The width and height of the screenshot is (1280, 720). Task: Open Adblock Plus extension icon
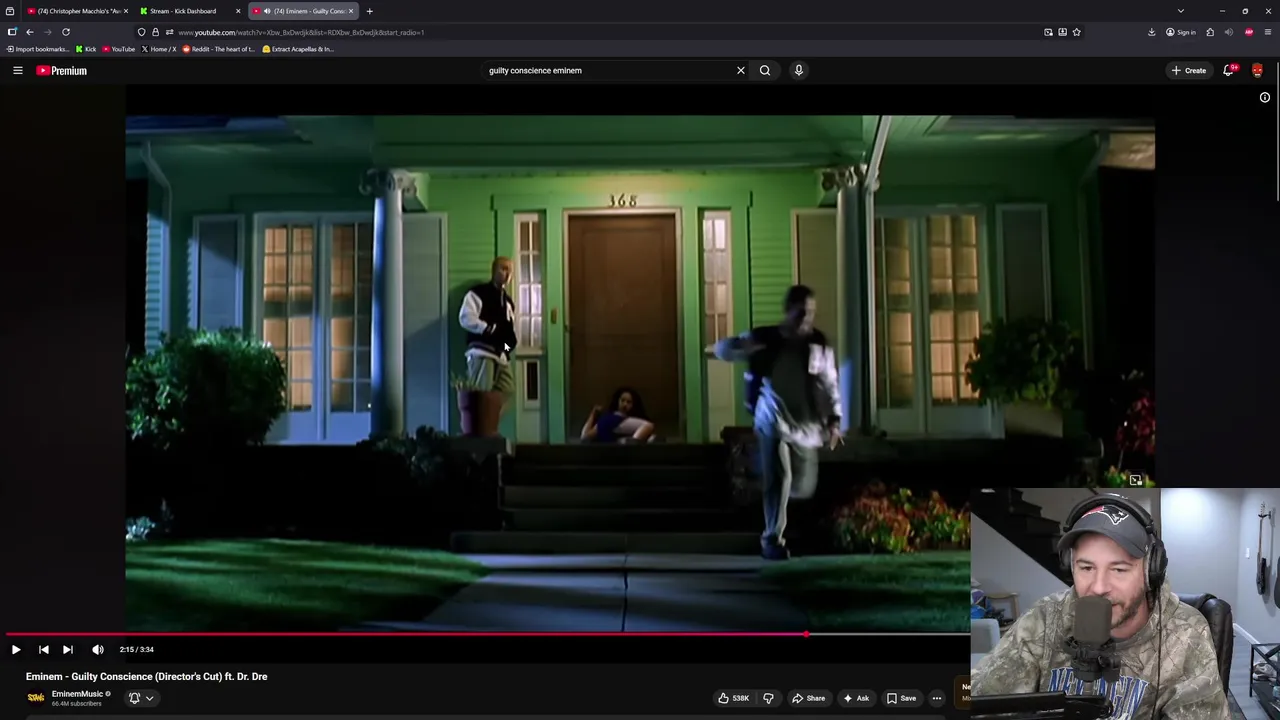click(1249, 32)
